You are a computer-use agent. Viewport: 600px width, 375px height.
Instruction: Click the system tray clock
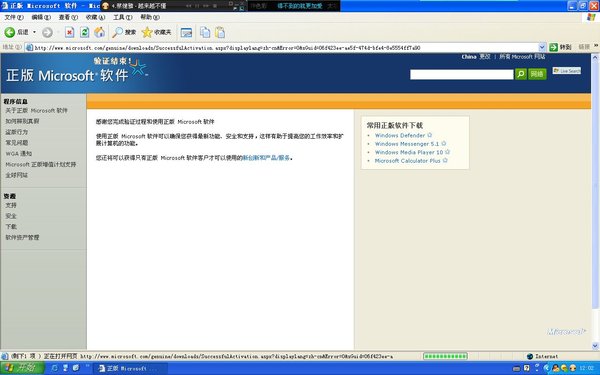(586, 368)
